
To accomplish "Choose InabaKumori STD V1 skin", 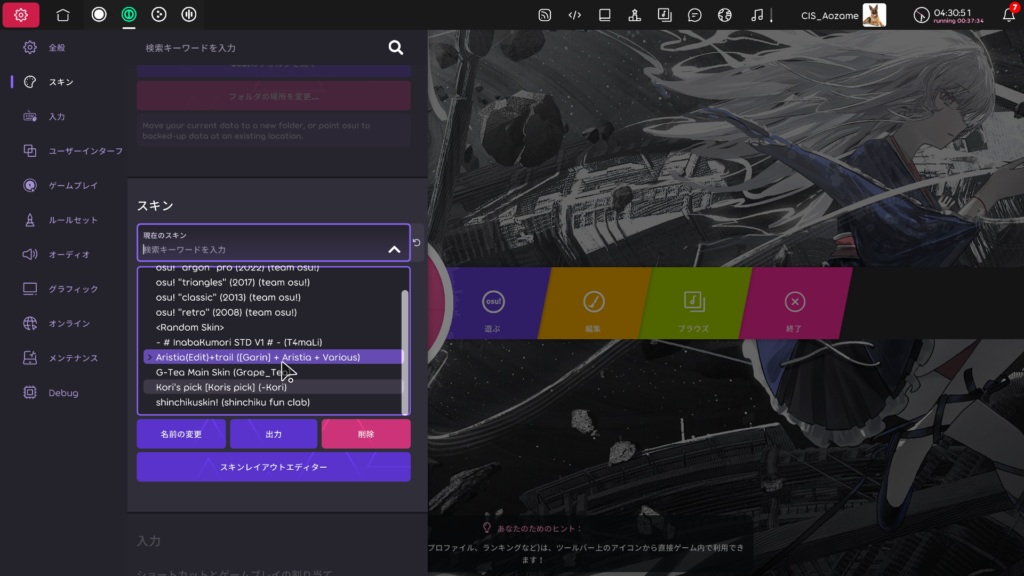I will tap(273, 342).
